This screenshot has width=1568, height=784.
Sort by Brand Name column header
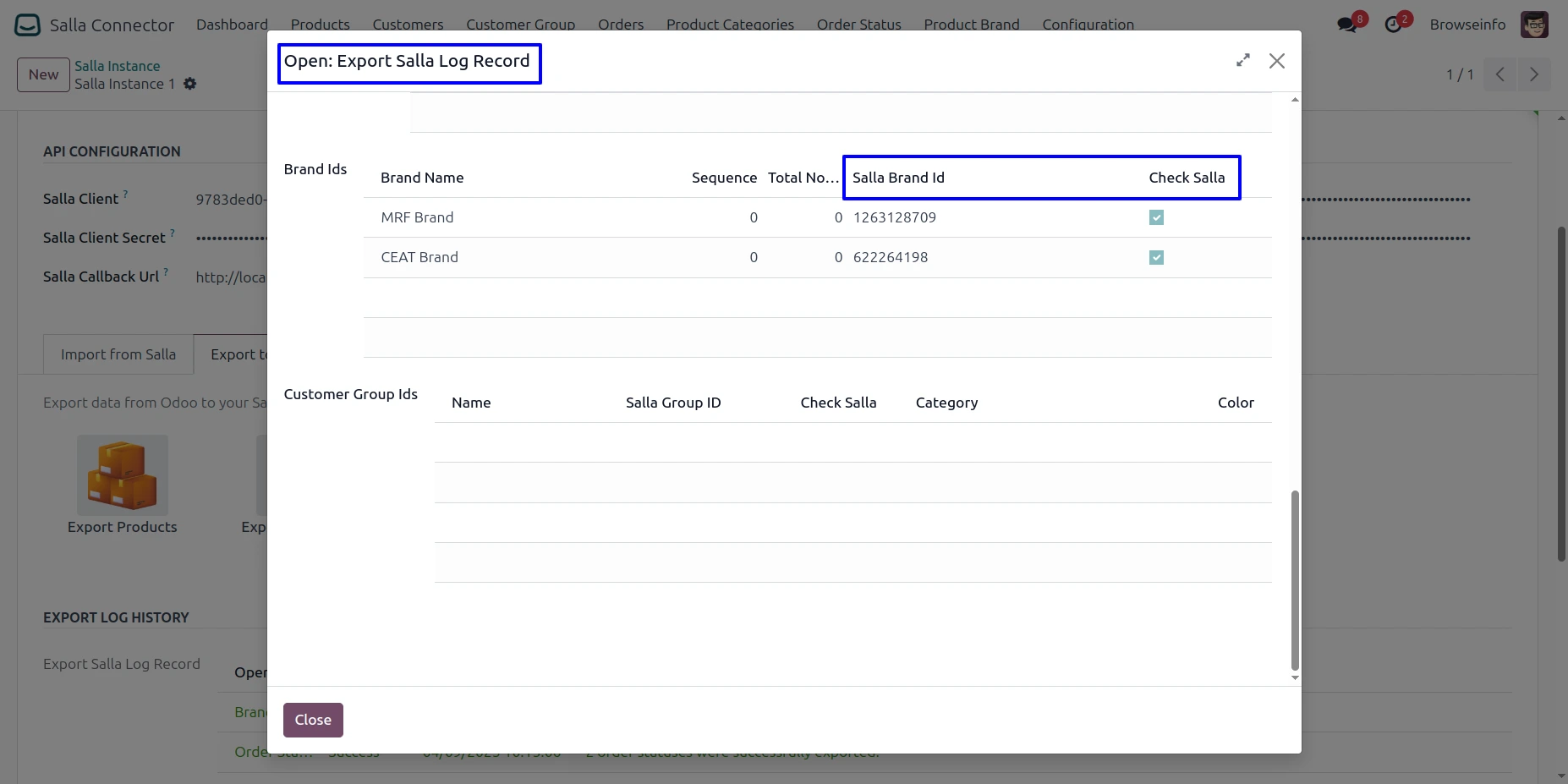tap(422, 178)
